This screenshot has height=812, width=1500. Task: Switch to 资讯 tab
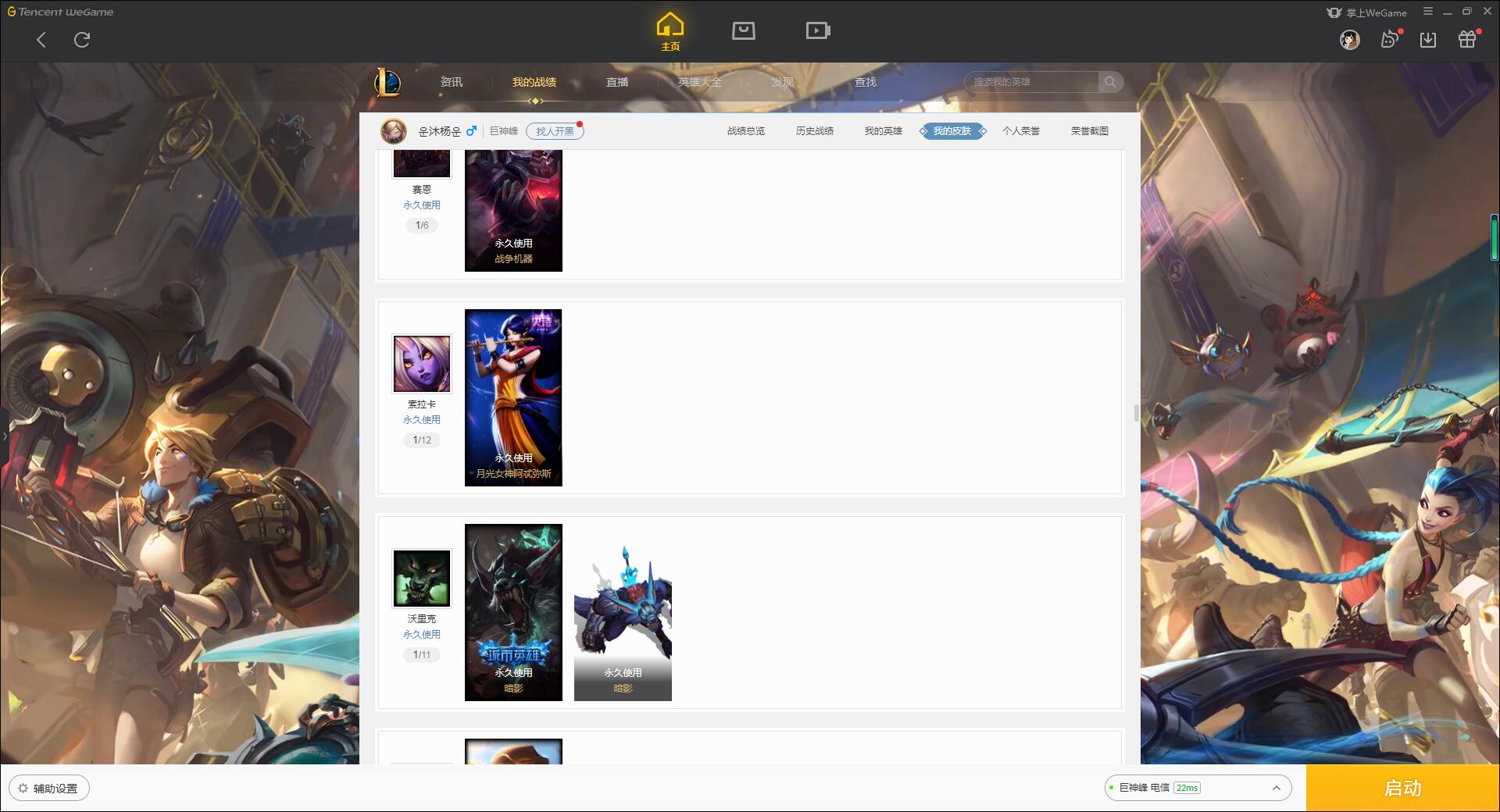point(452,82)
